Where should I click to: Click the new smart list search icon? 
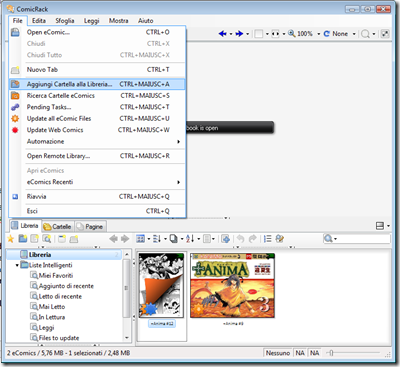47,239
